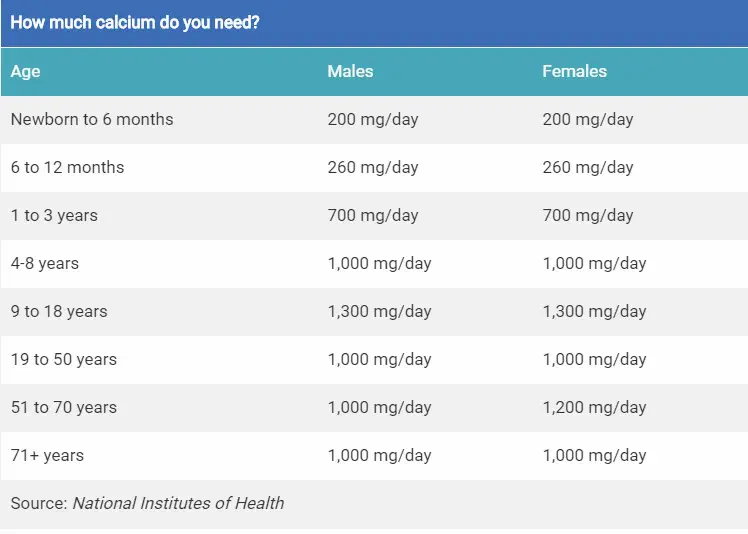Viewport: 748px width, 534px height.
Task: Click the "How much calcium do you need?" title
Action: point(135,22)
